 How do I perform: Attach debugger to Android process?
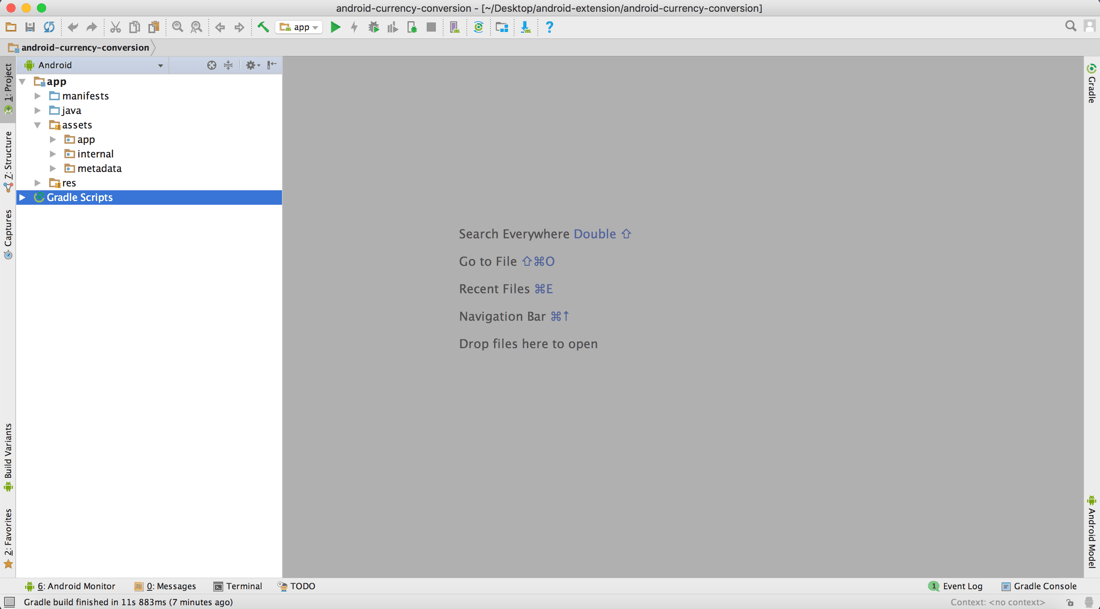pyautogui.click(x=412, y=27)
